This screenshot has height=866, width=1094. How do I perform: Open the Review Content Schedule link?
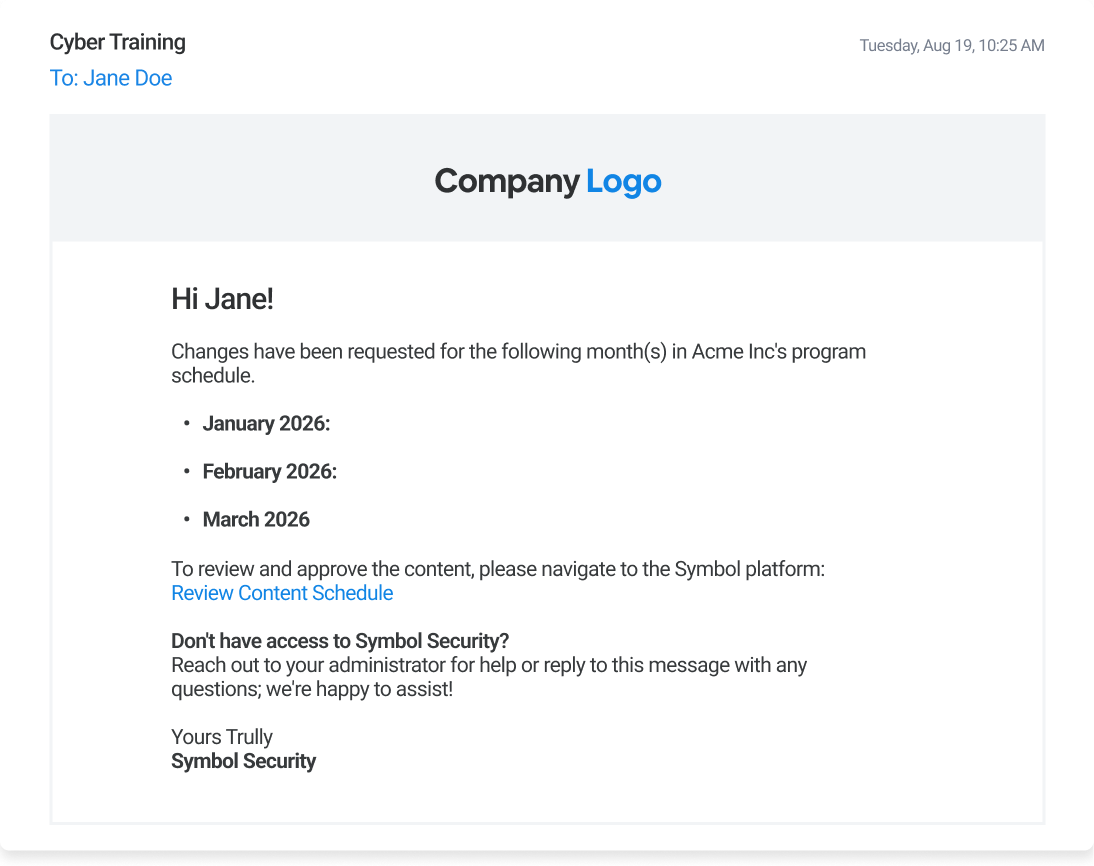282,592
